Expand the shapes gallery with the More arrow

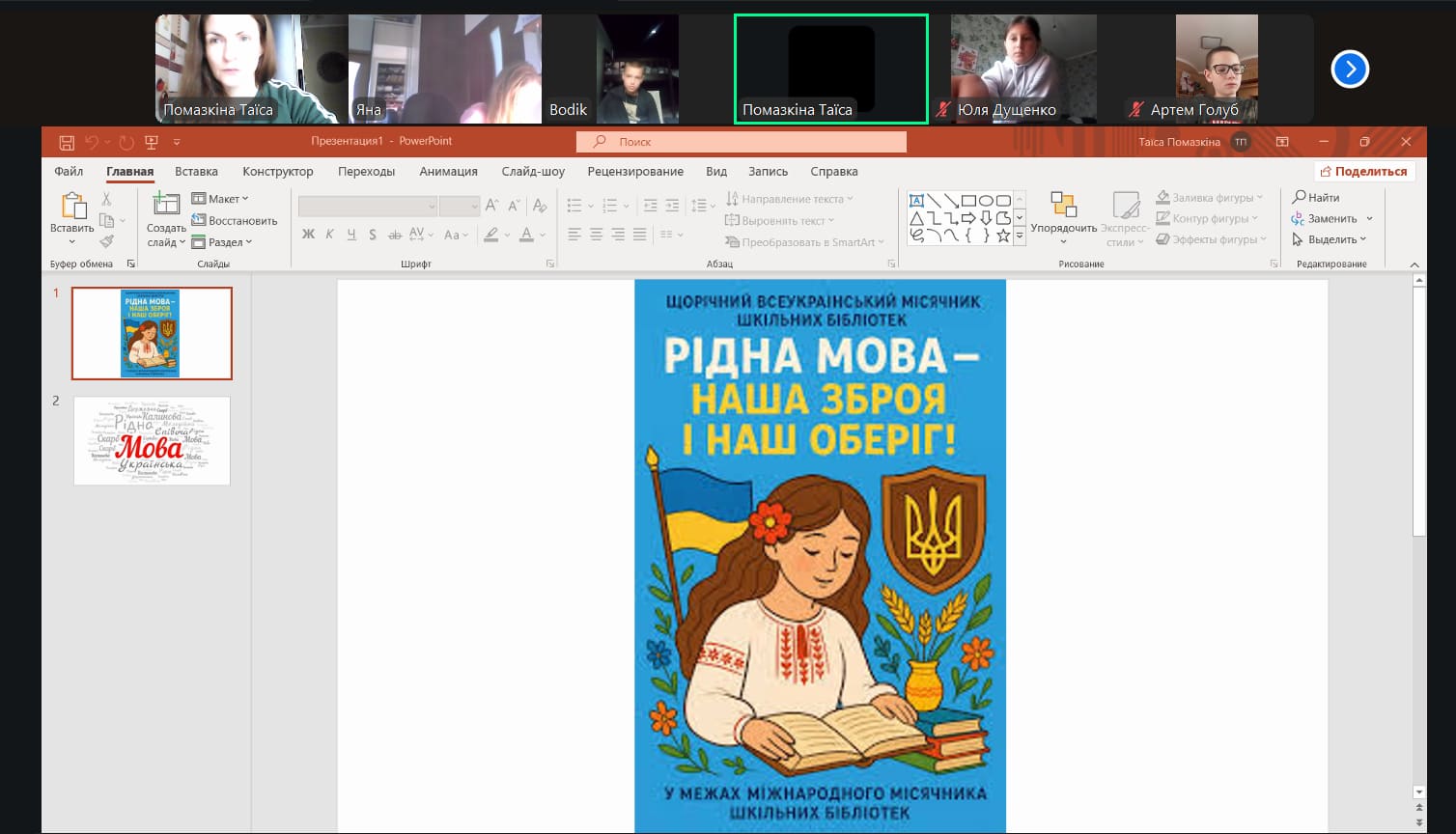1019,236
